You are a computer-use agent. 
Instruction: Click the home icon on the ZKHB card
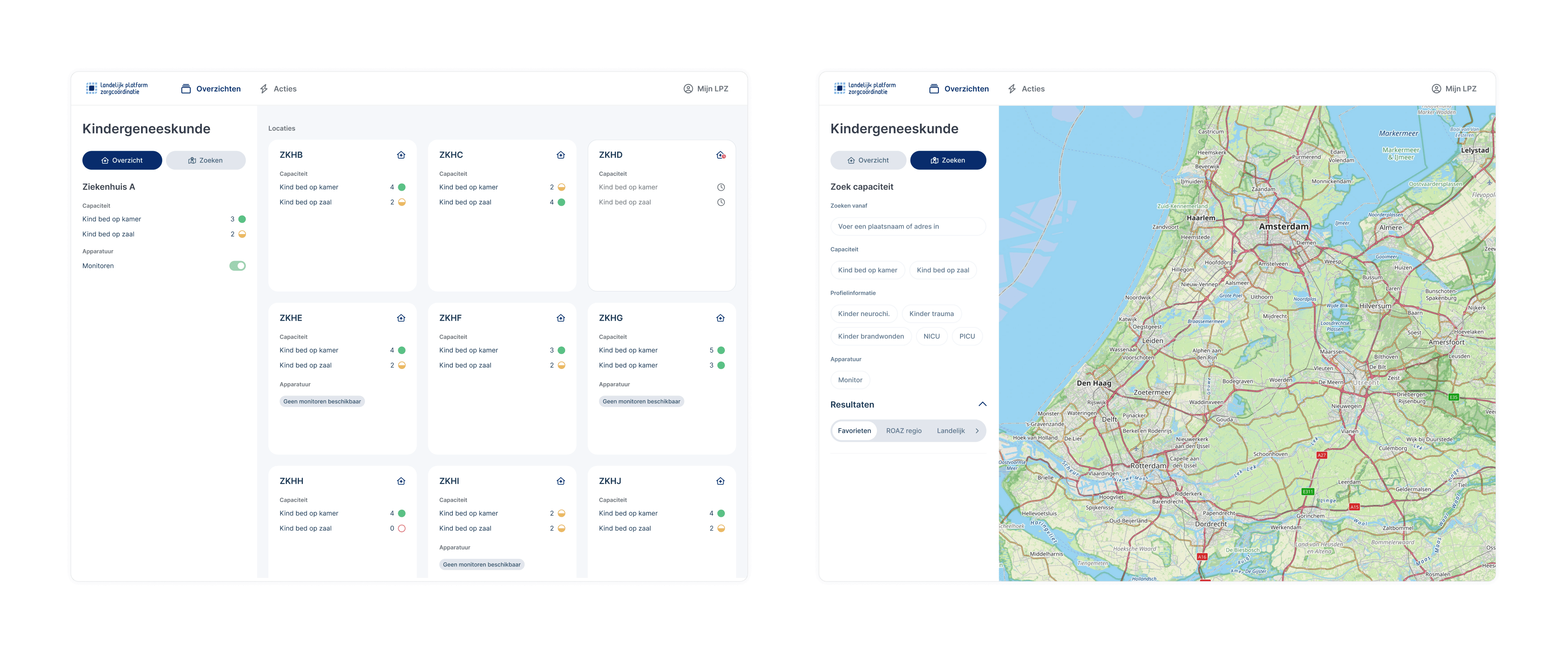pos(400,155)
